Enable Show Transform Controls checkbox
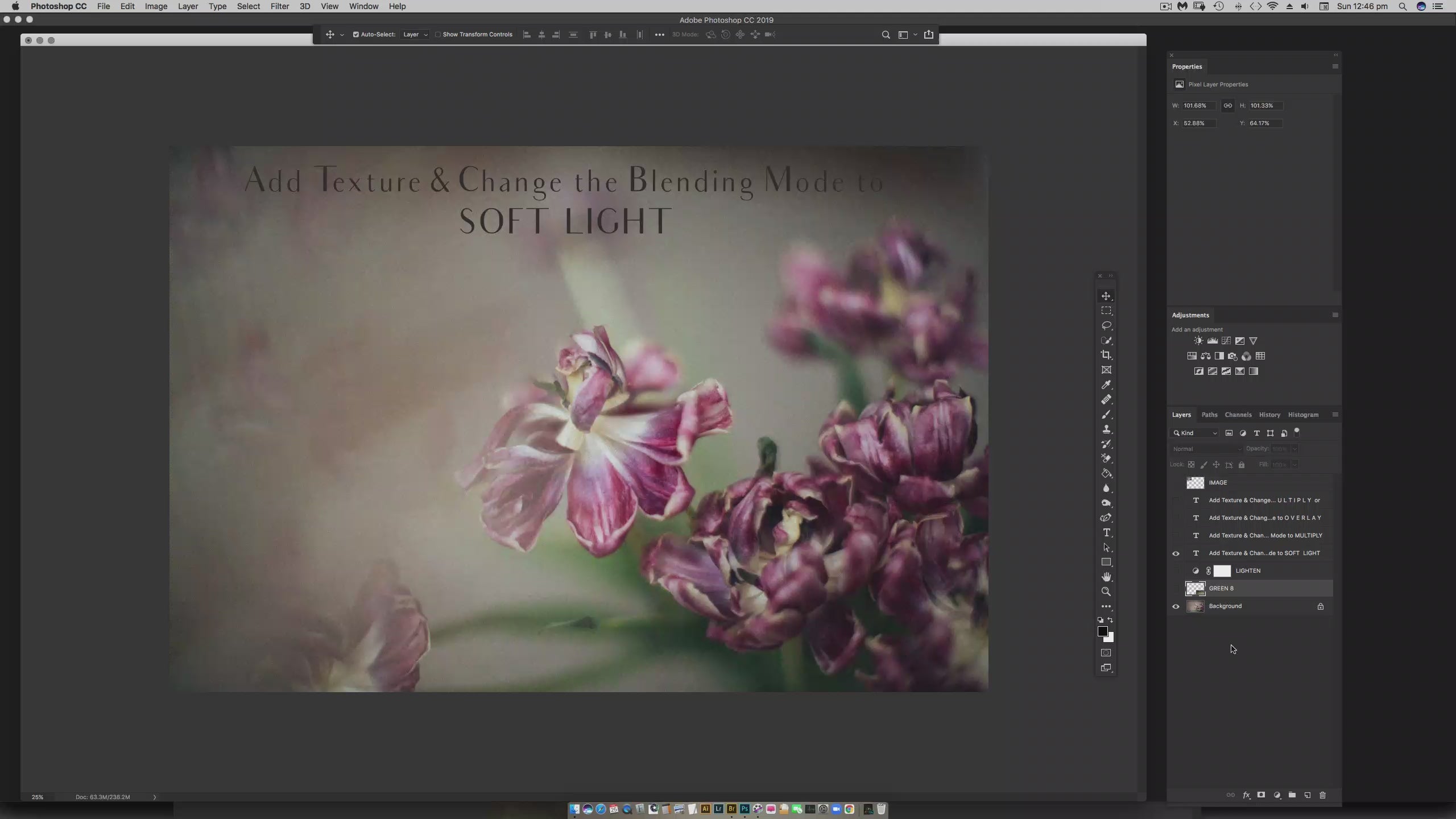Viewport: 1456px width, 819px height. pos(438,35)
